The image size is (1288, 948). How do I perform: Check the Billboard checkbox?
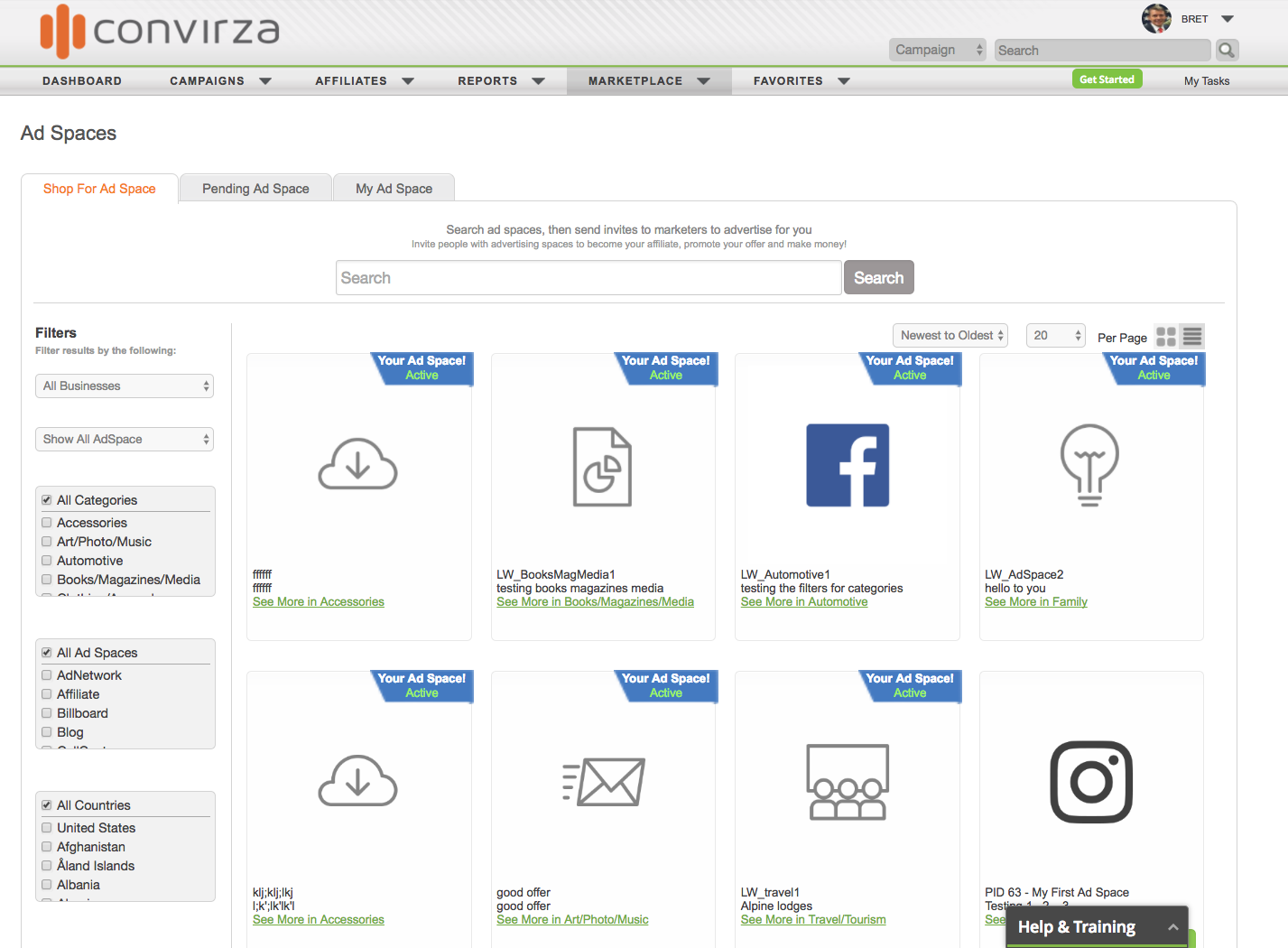47,712
